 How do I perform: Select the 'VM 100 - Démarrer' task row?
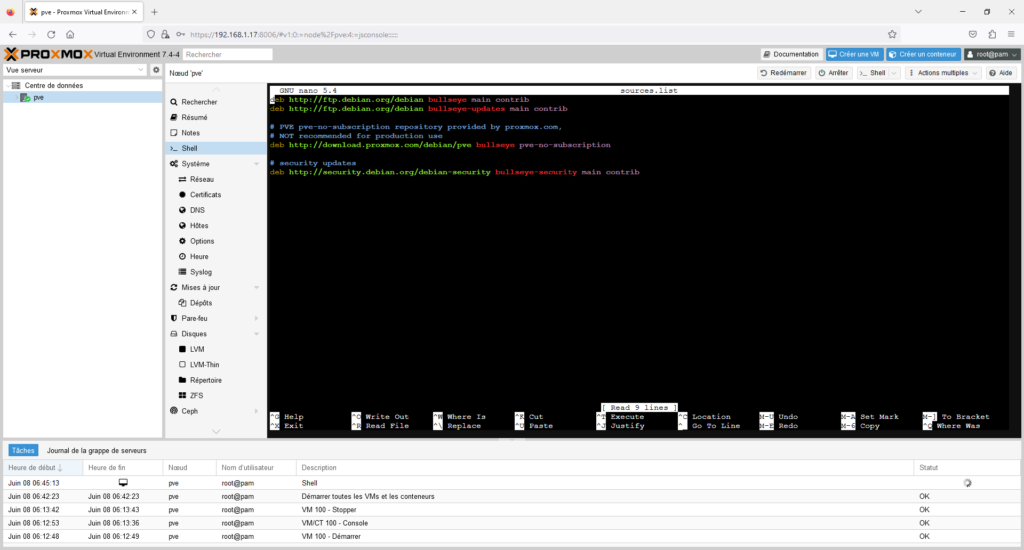(x=511, y=536)
